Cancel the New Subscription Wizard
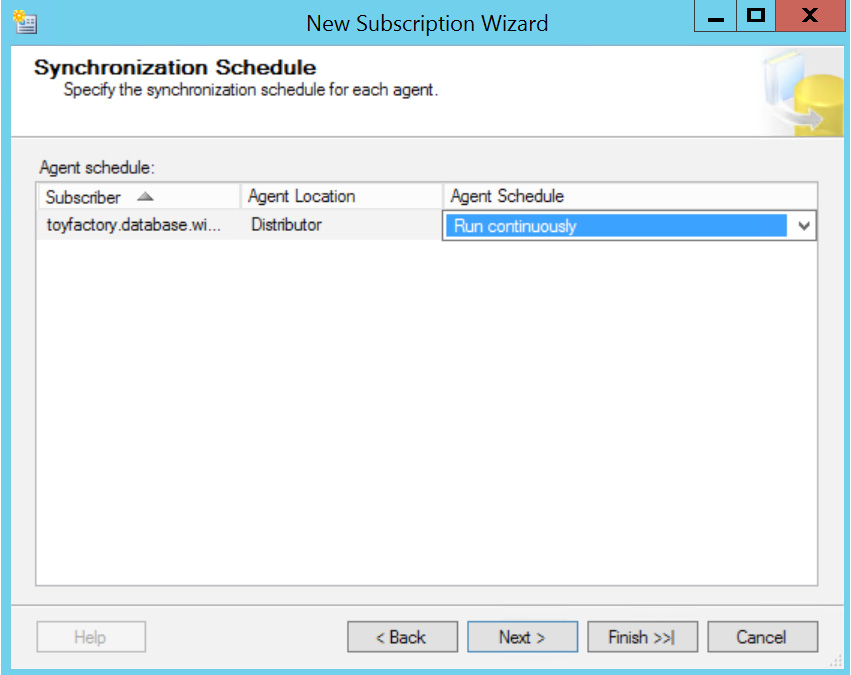 pos(762,637)
